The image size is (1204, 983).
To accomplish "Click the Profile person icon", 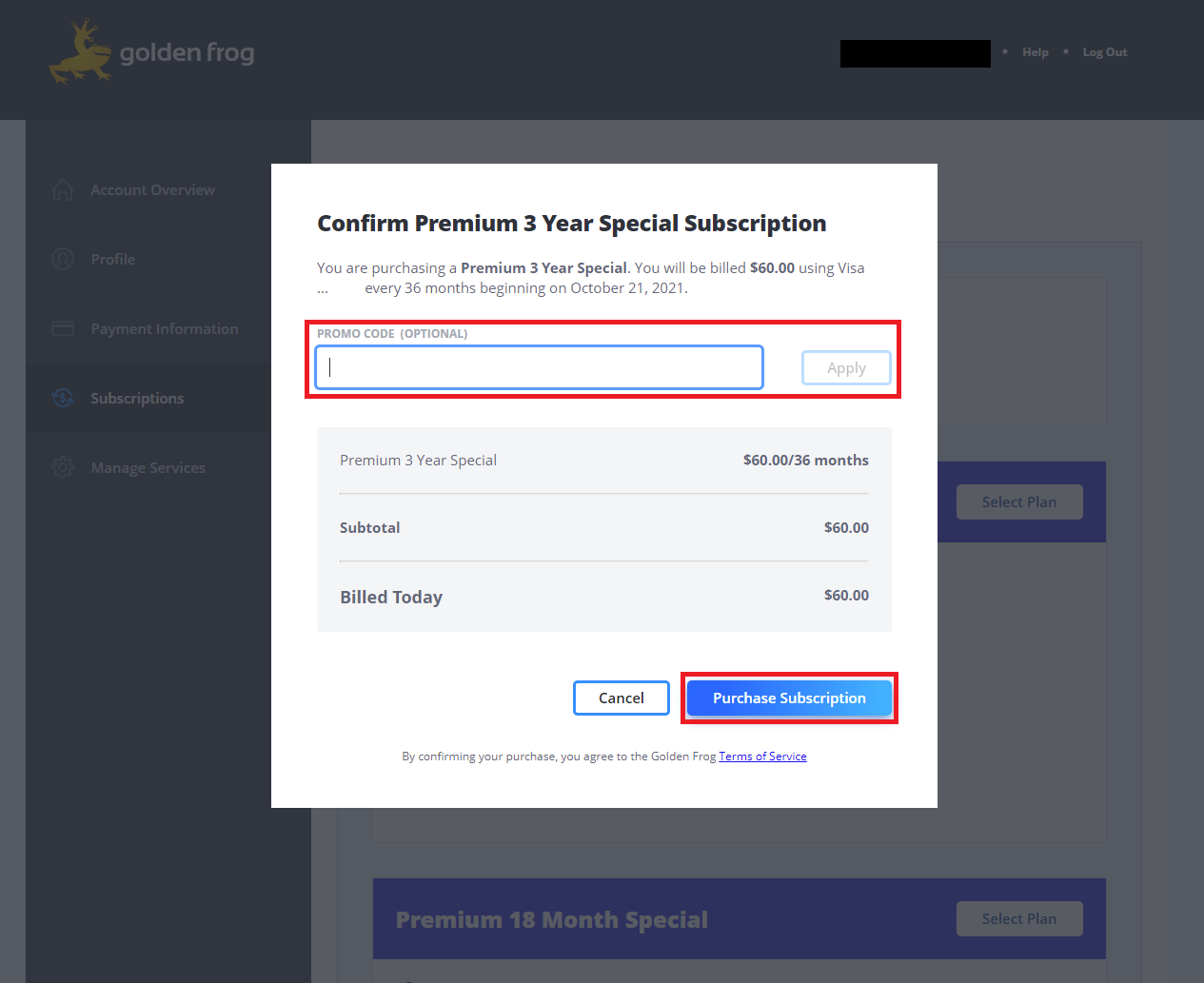I will click(x=62, y=259).
